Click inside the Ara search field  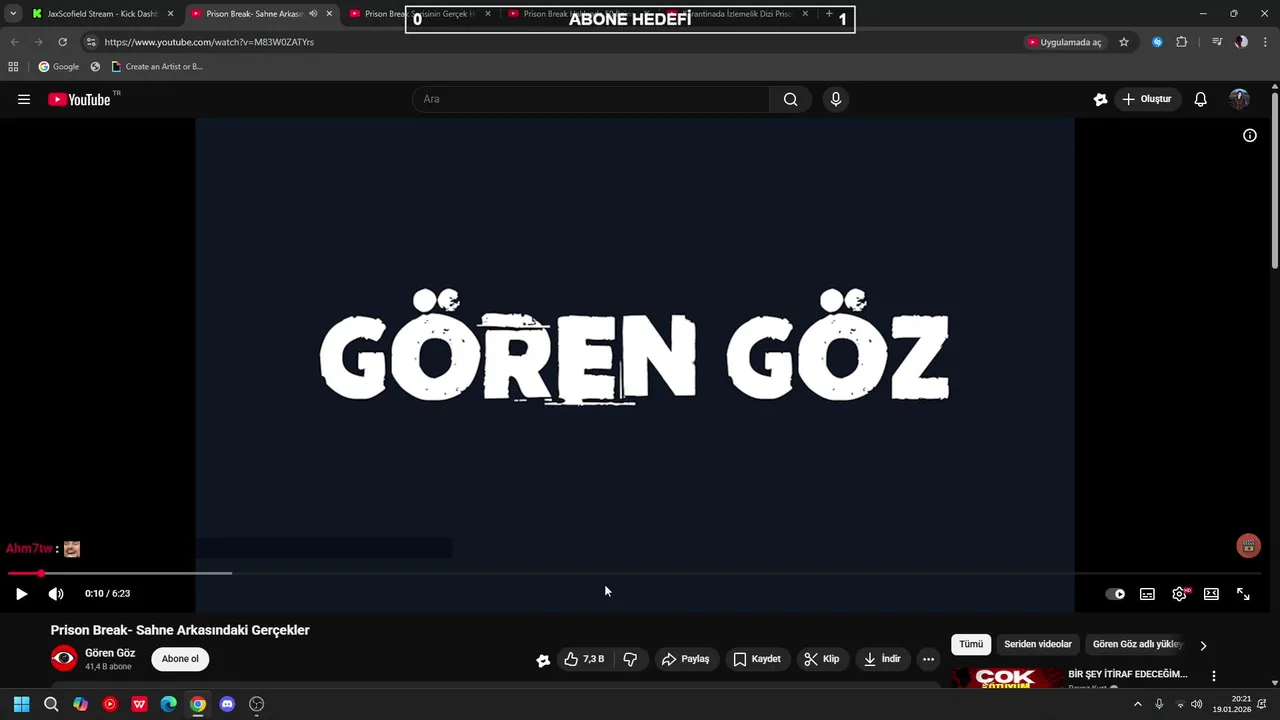[x=590, y=99]
